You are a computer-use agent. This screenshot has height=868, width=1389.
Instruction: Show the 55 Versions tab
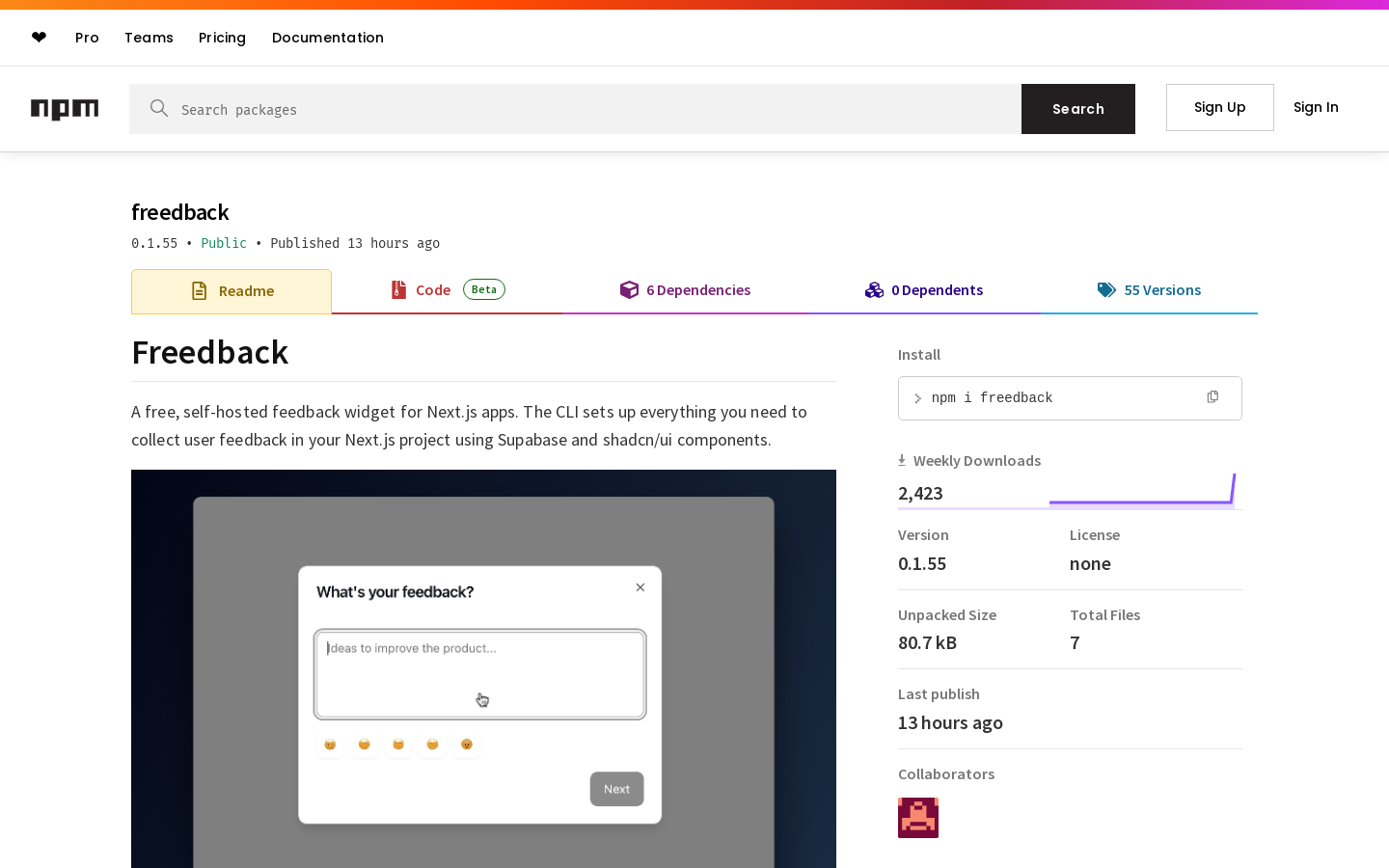click(x=1149, y=290)
